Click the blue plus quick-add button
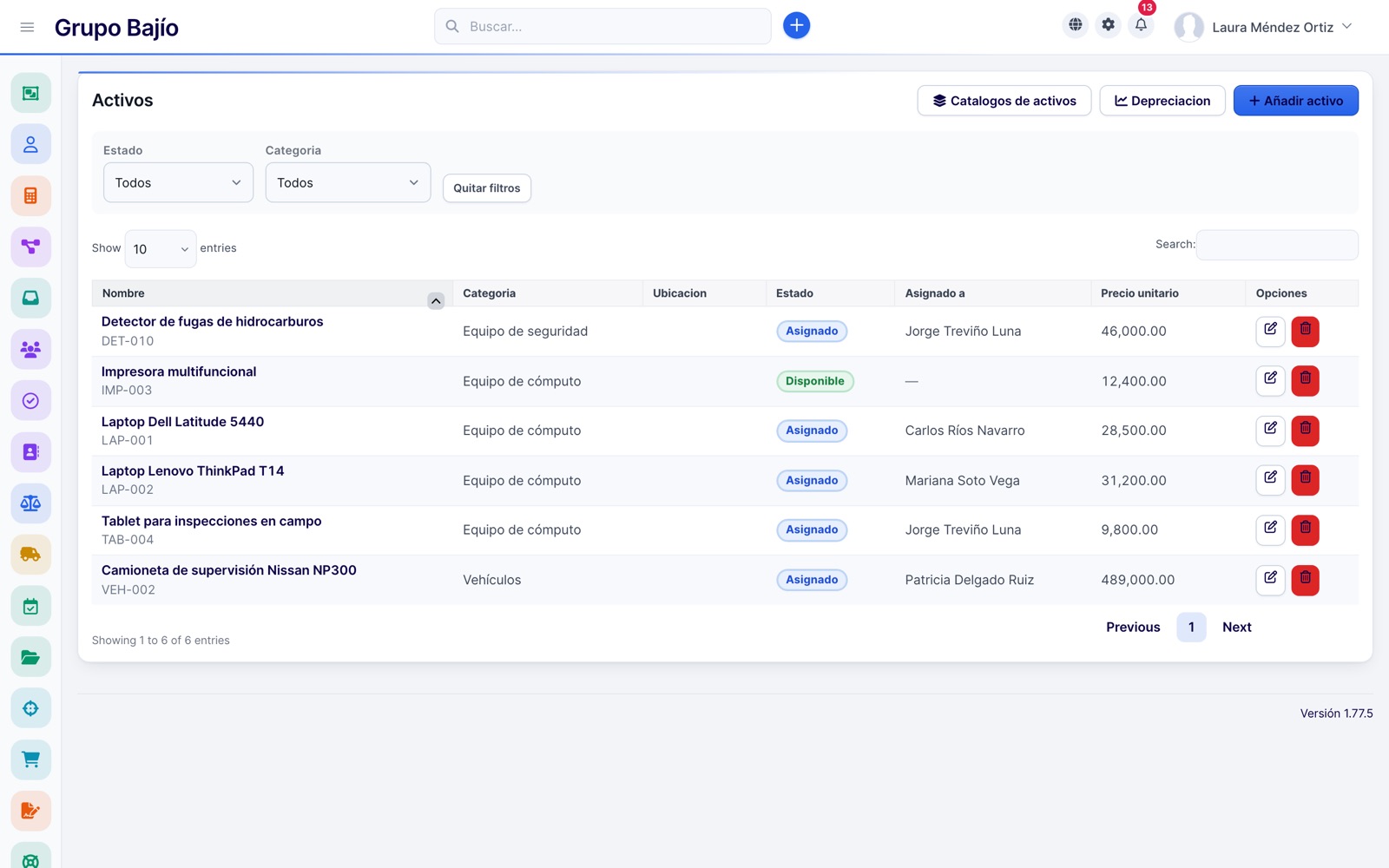1389x868 pixels. [x=796, y=26]
